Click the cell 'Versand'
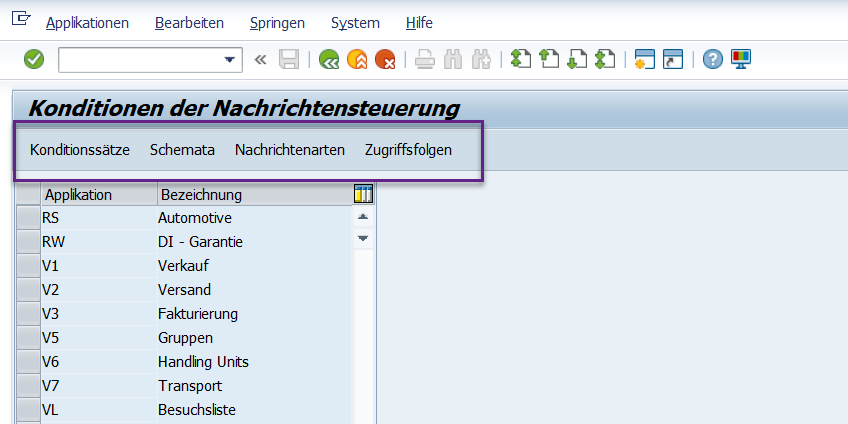848x424 pixels. click(x=255, y=290)
